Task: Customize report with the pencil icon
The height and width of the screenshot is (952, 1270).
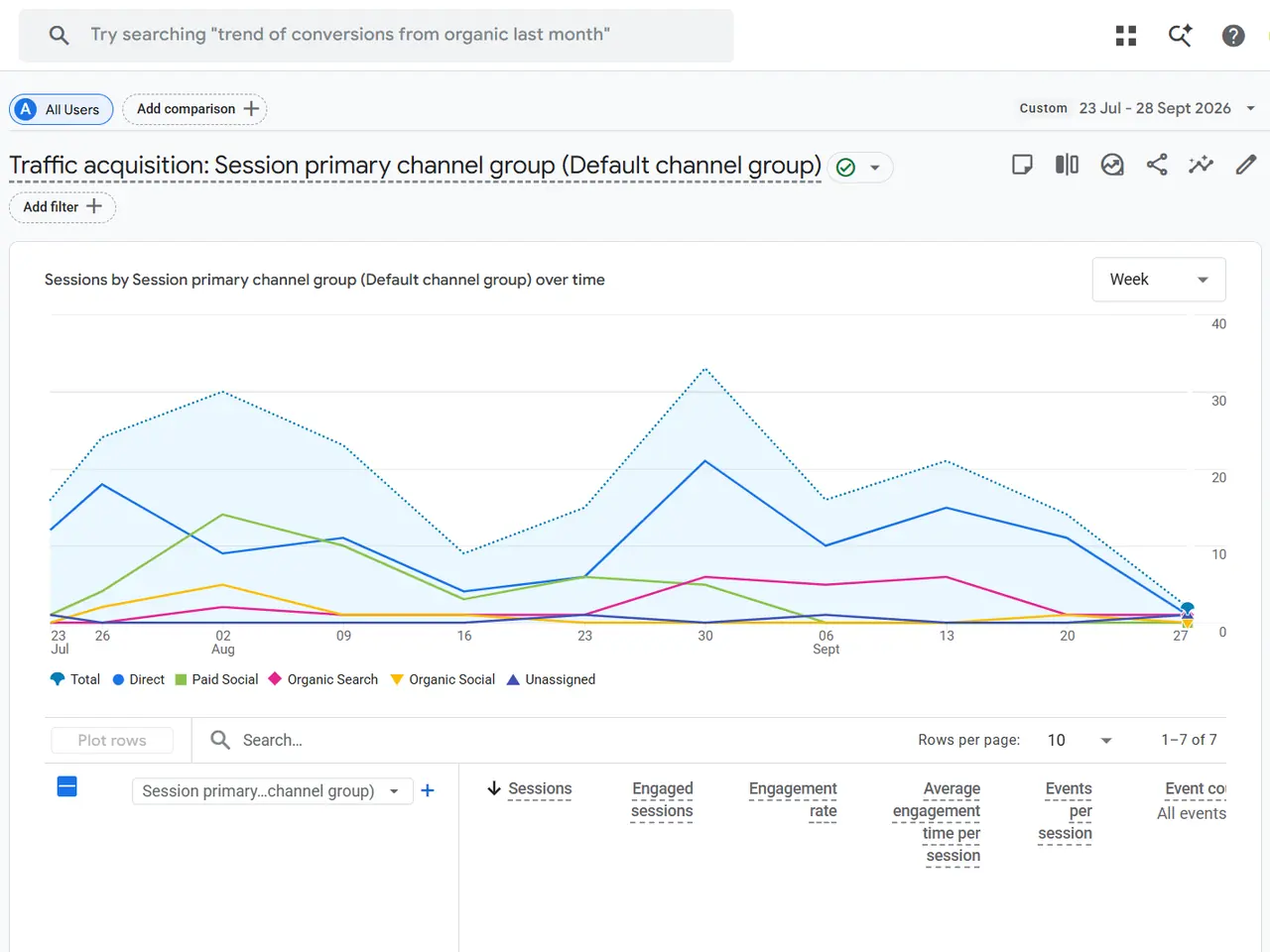Action: click(1246, 165)
